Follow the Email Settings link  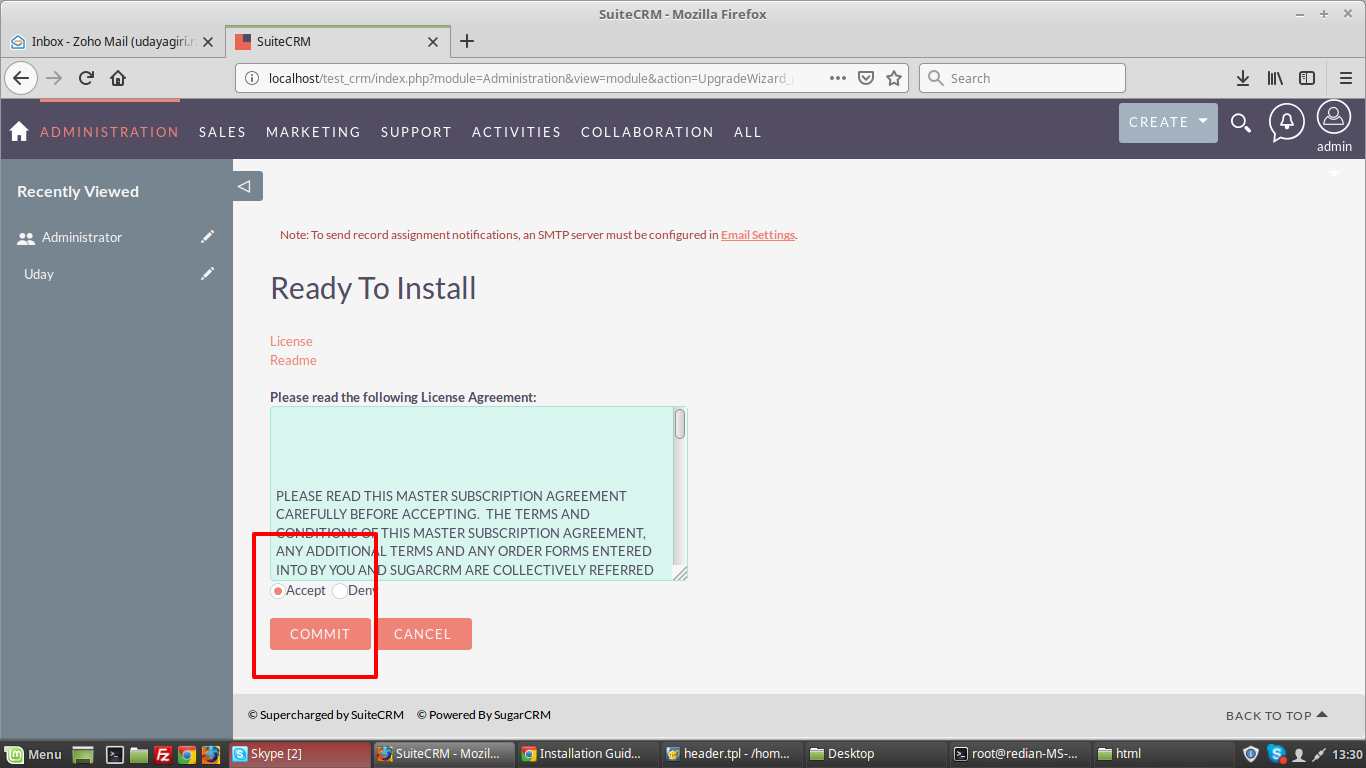tap(758, 235)
